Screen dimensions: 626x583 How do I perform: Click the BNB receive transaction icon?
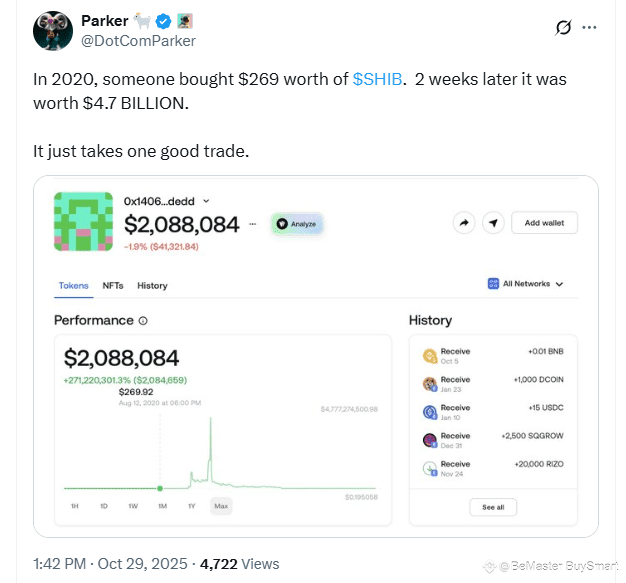[x=429, y=356]
